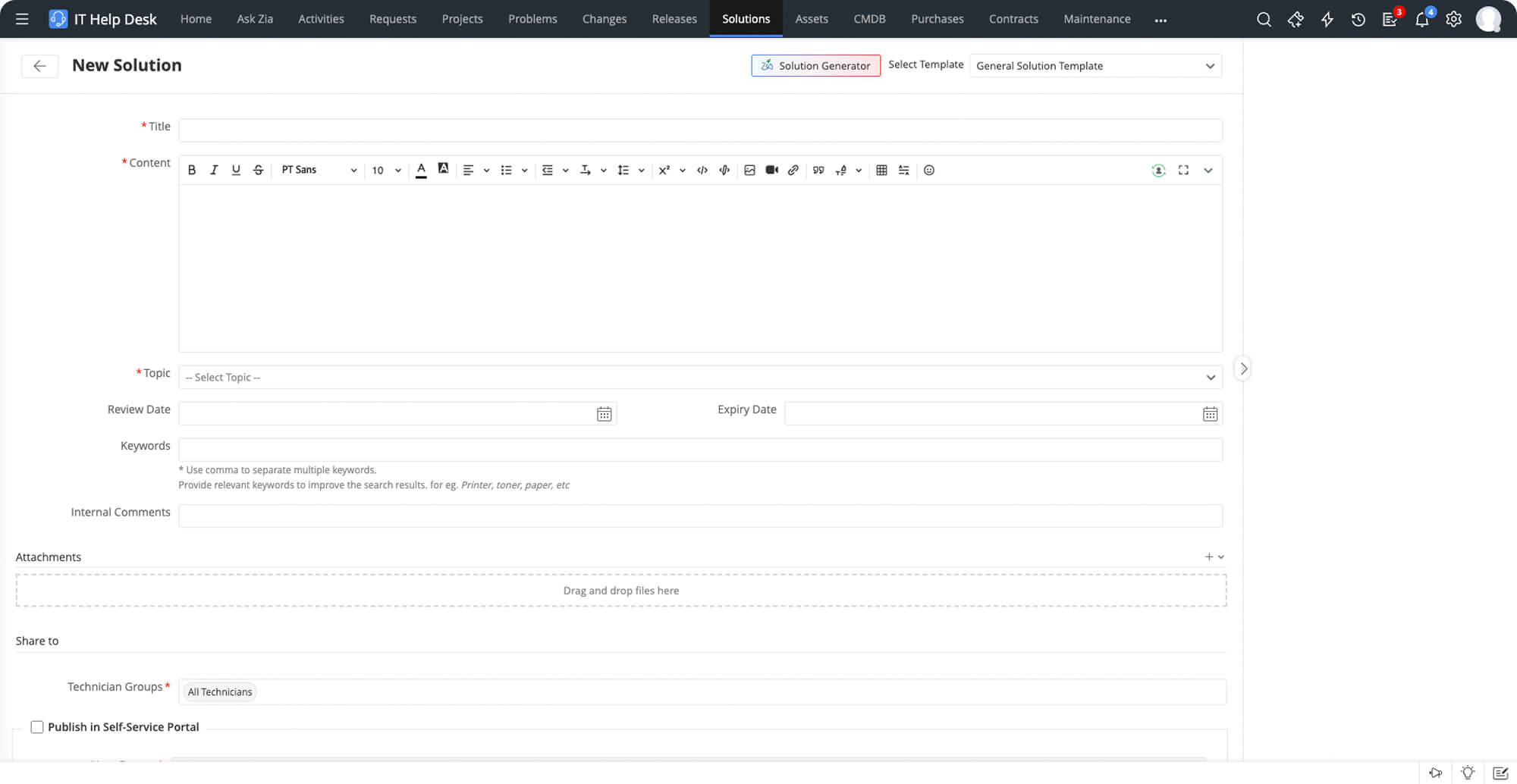Open the Topic selection dropdown
1517x784 pixels.
(x=699, y=377)
